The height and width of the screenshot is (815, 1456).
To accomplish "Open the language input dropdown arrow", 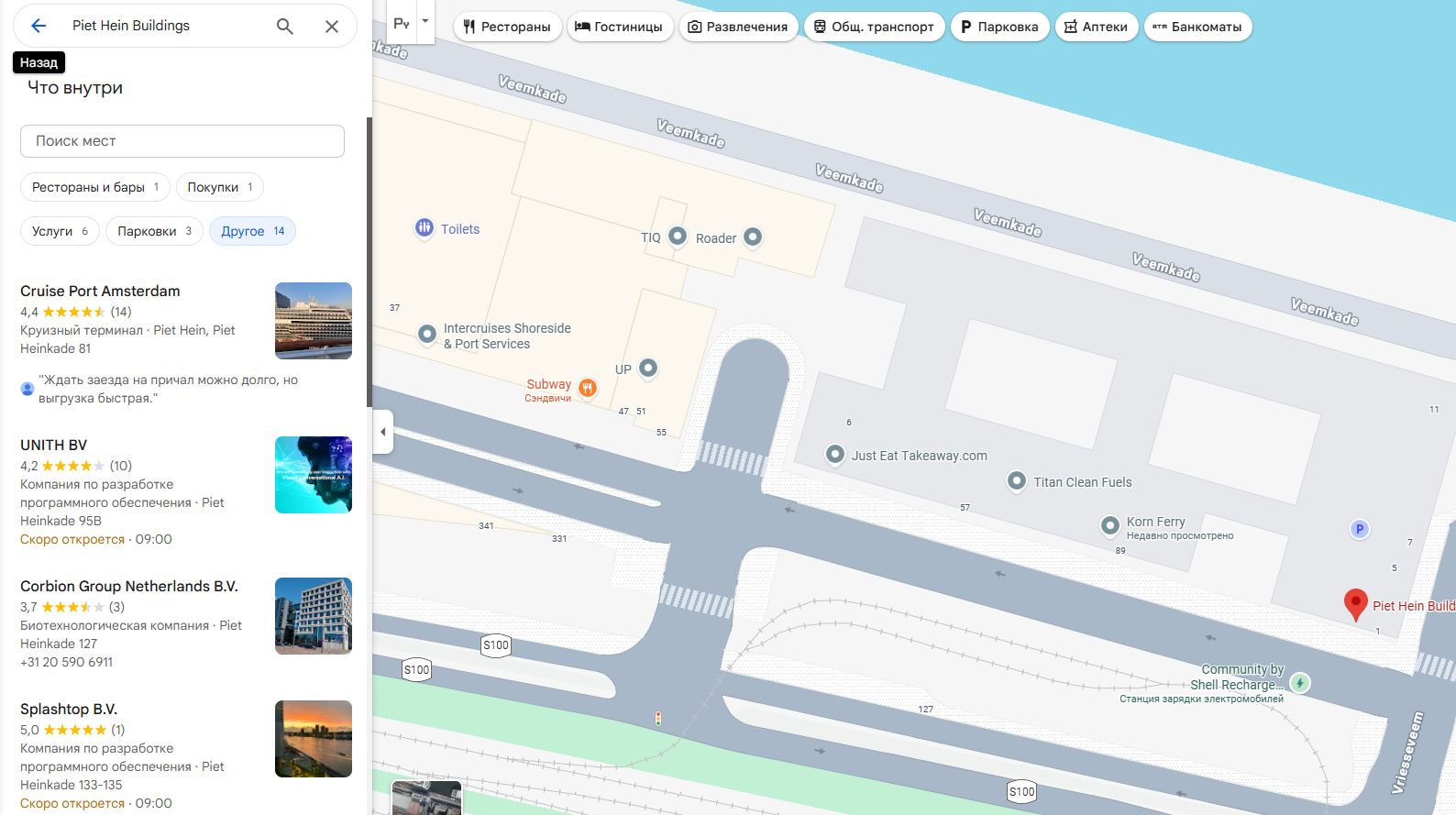I will pyautogui.click(x=425, y=21).
